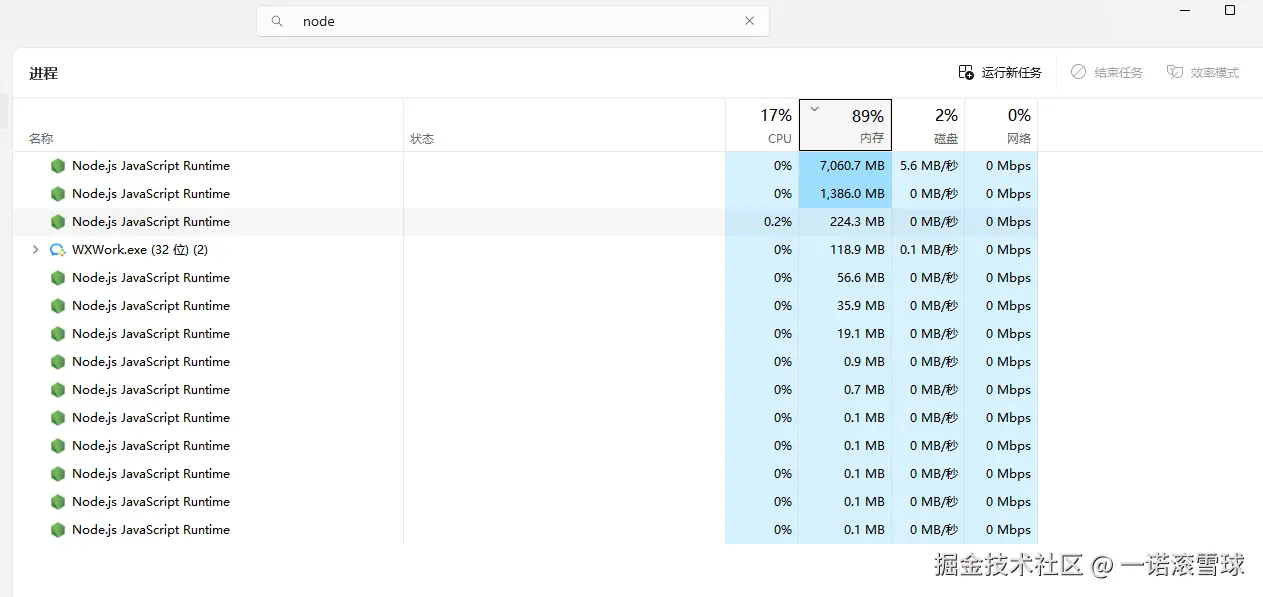Click the Node.js icon in the 0.9 MB row
The width and height of the screenshot is (1263, 597).
coord(58,362)
